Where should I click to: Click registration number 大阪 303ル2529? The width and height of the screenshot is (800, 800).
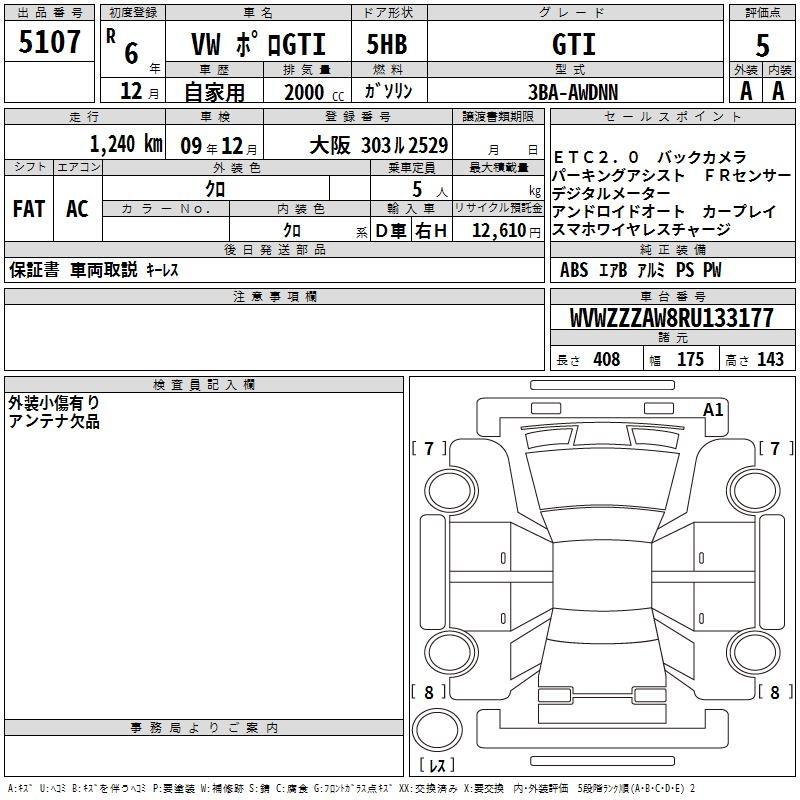[x=379, y=146]
